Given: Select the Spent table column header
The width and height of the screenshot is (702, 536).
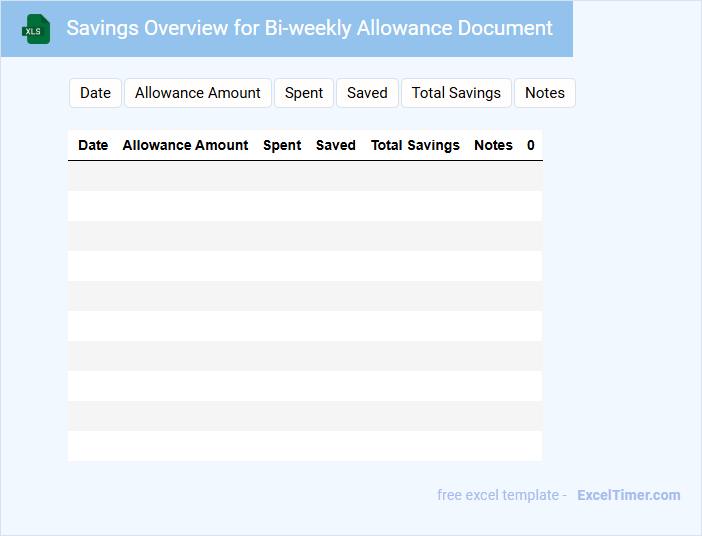Looking at the screenshot, I should [x=282, y=145].
